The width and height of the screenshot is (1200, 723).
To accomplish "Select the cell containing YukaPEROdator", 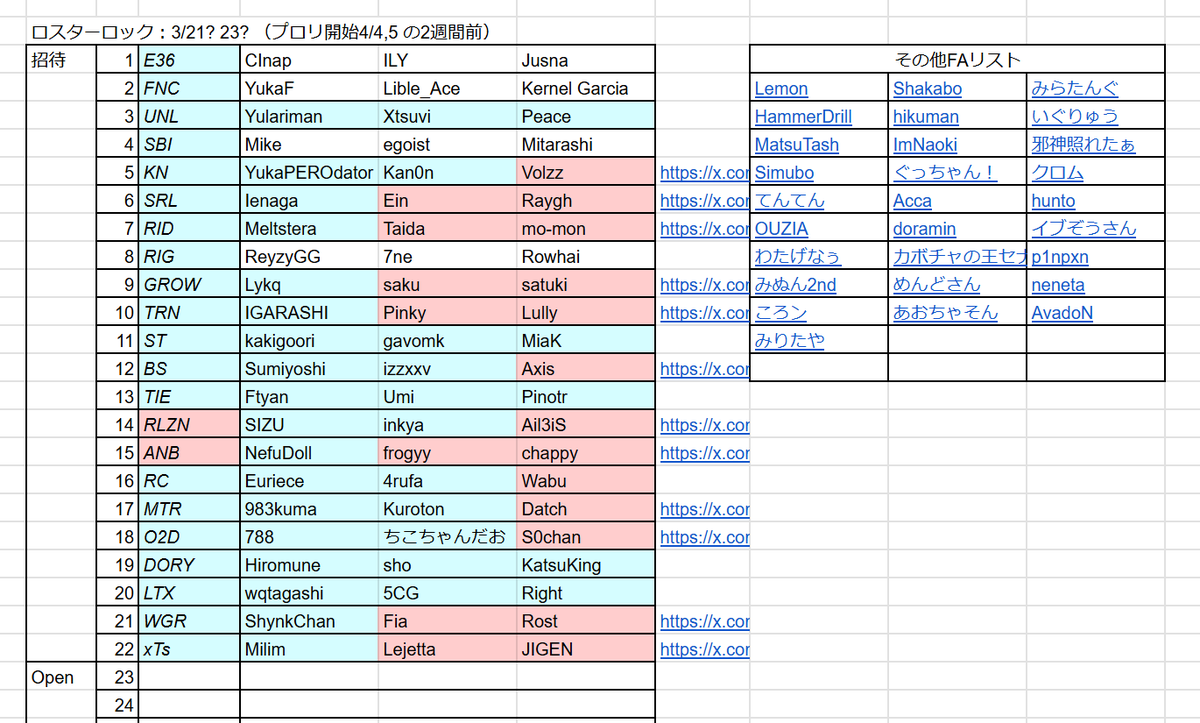I will pos(309,172).
